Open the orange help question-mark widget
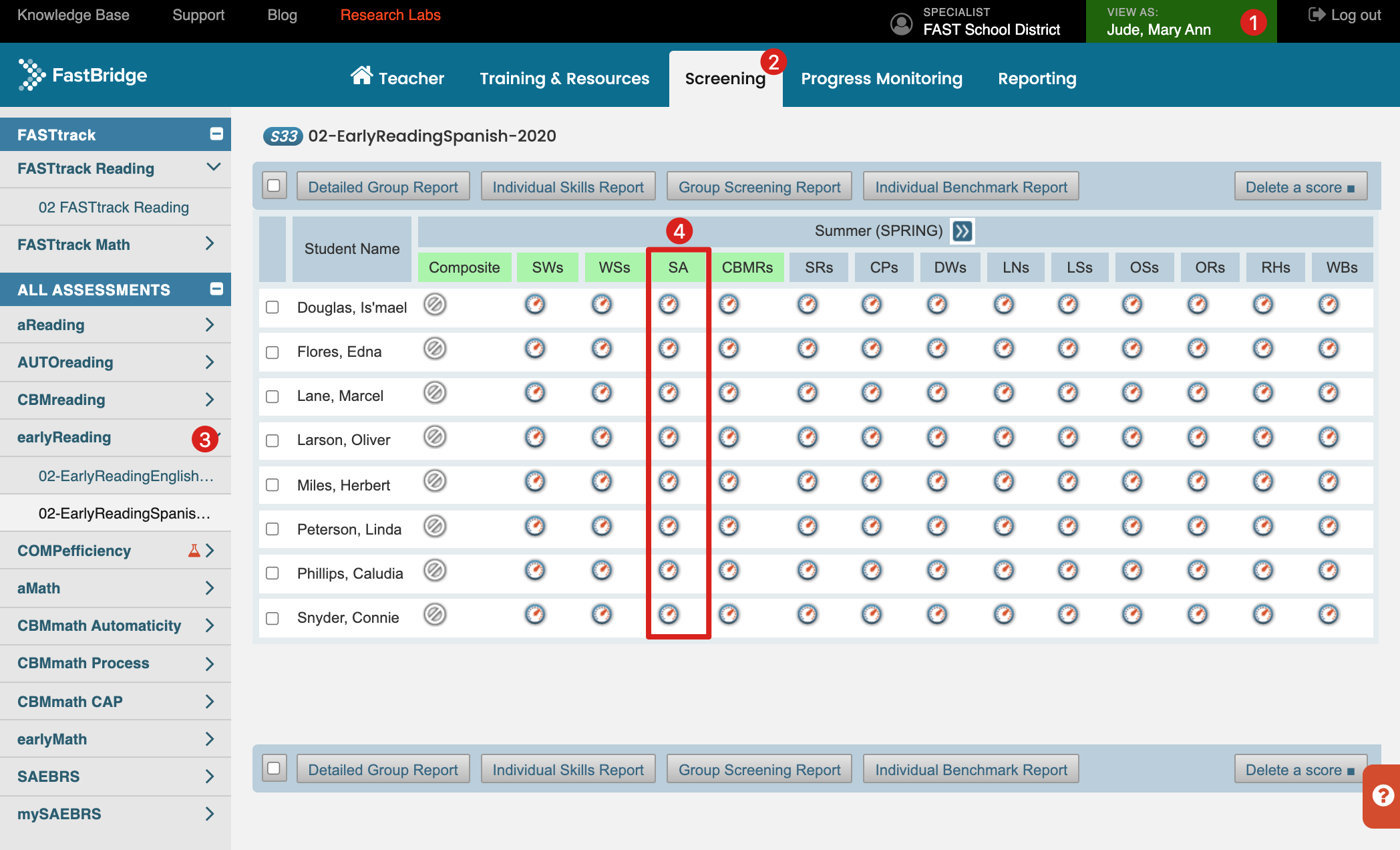This screenshot has width=1400, height=850. (x=1382, y=796)
